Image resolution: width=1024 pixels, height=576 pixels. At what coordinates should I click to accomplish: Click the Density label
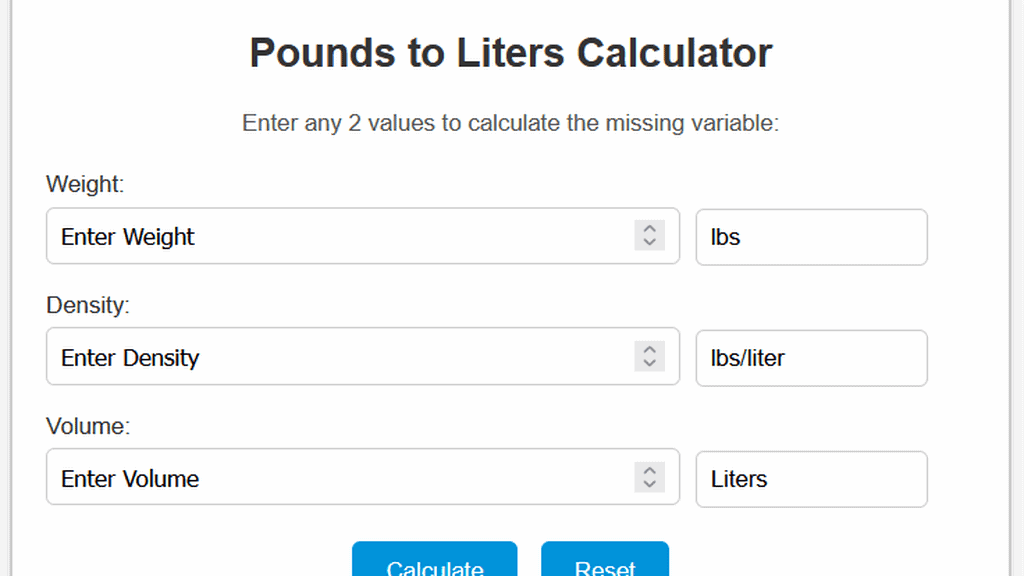[x=88, y=306]
